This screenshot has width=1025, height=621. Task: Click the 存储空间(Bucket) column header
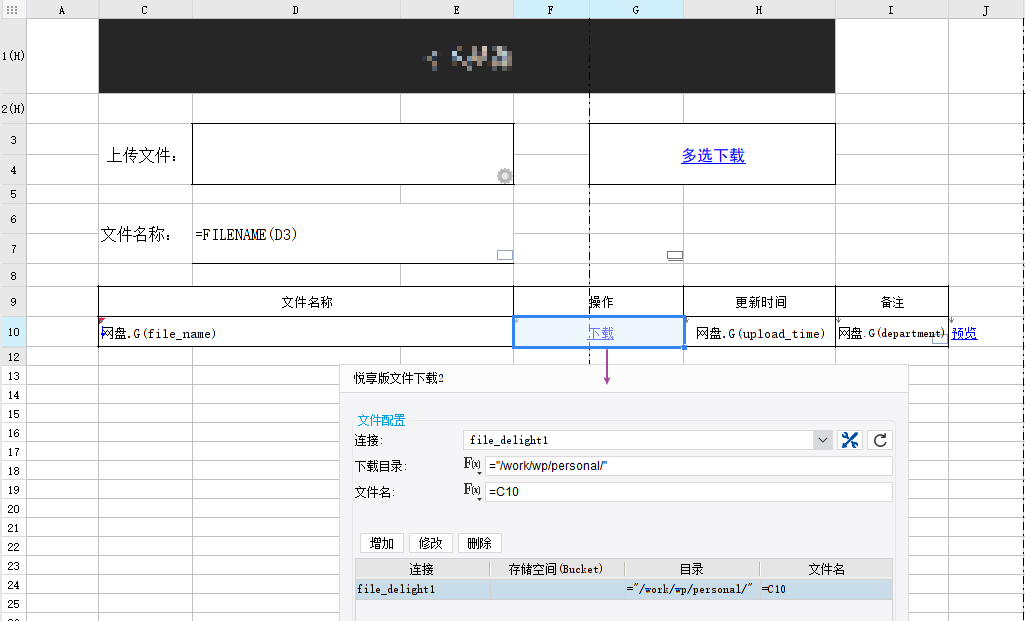coord(556,569)
